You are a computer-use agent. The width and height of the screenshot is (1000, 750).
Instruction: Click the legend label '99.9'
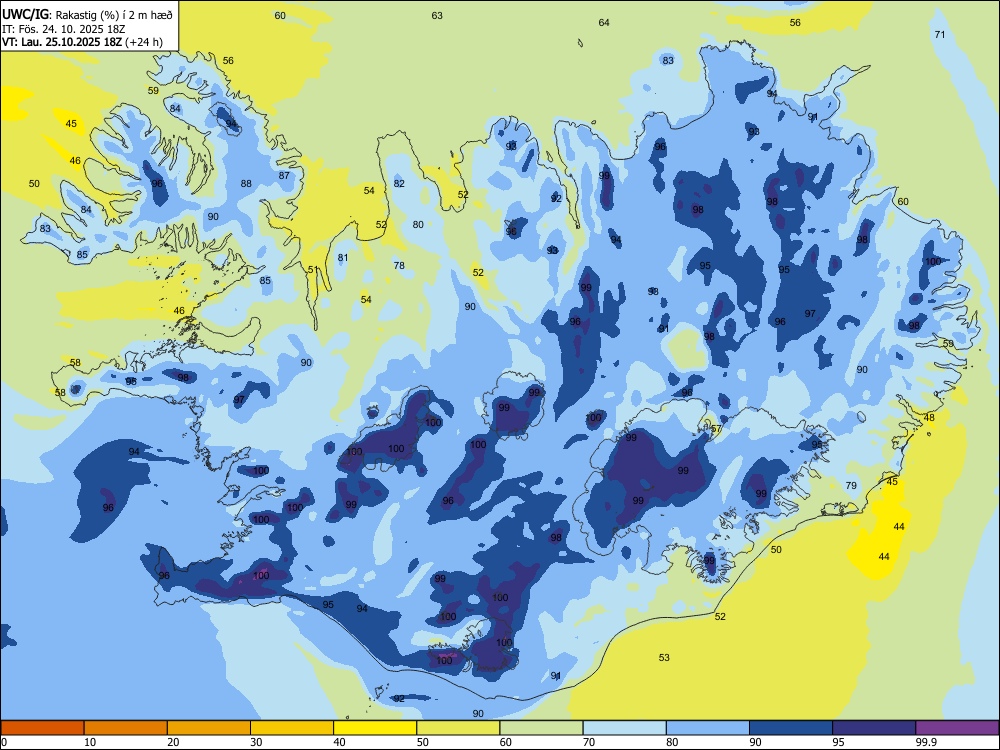coord(925,742)
